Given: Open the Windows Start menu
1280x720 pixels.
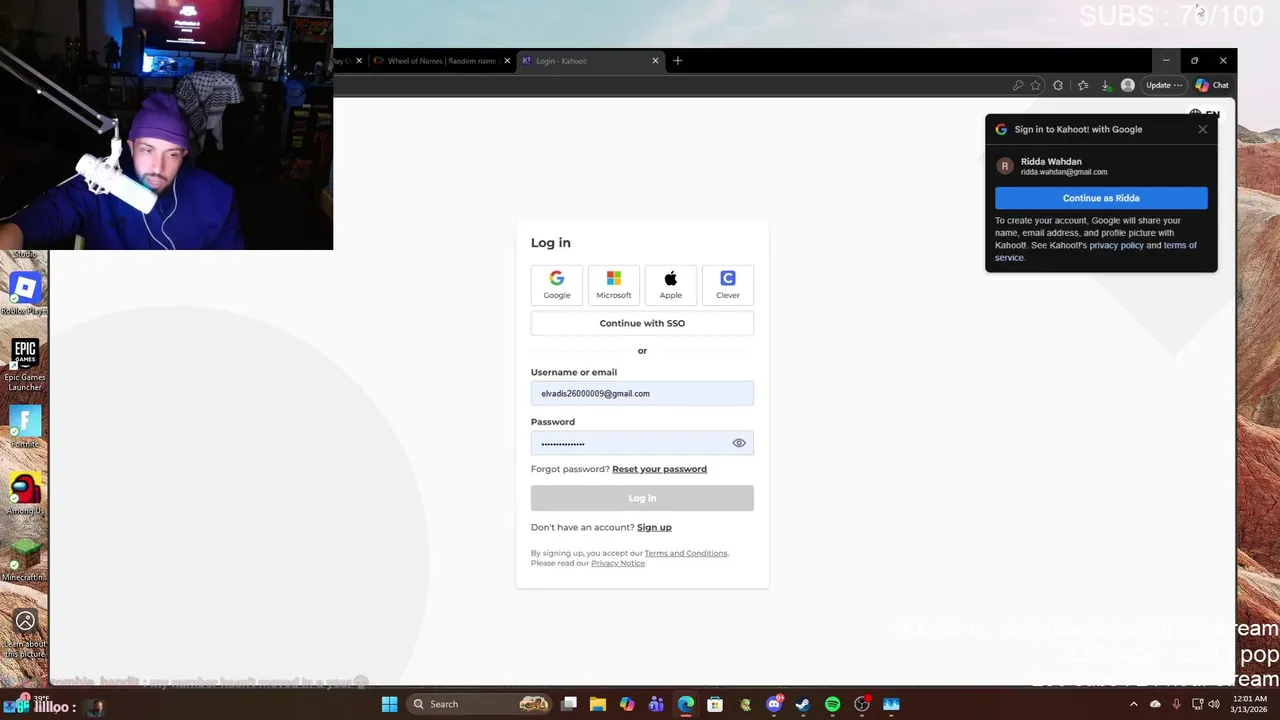Looking at the screenshot, I should tap(389, 704).
